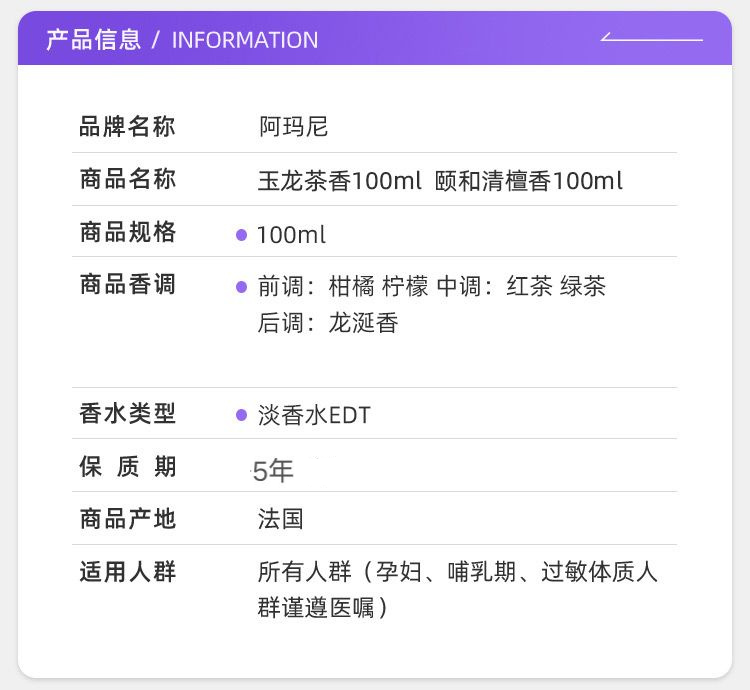Click the 商品产地 label
This screenshot has height=690, width=750.
click(x=127, y=518)
